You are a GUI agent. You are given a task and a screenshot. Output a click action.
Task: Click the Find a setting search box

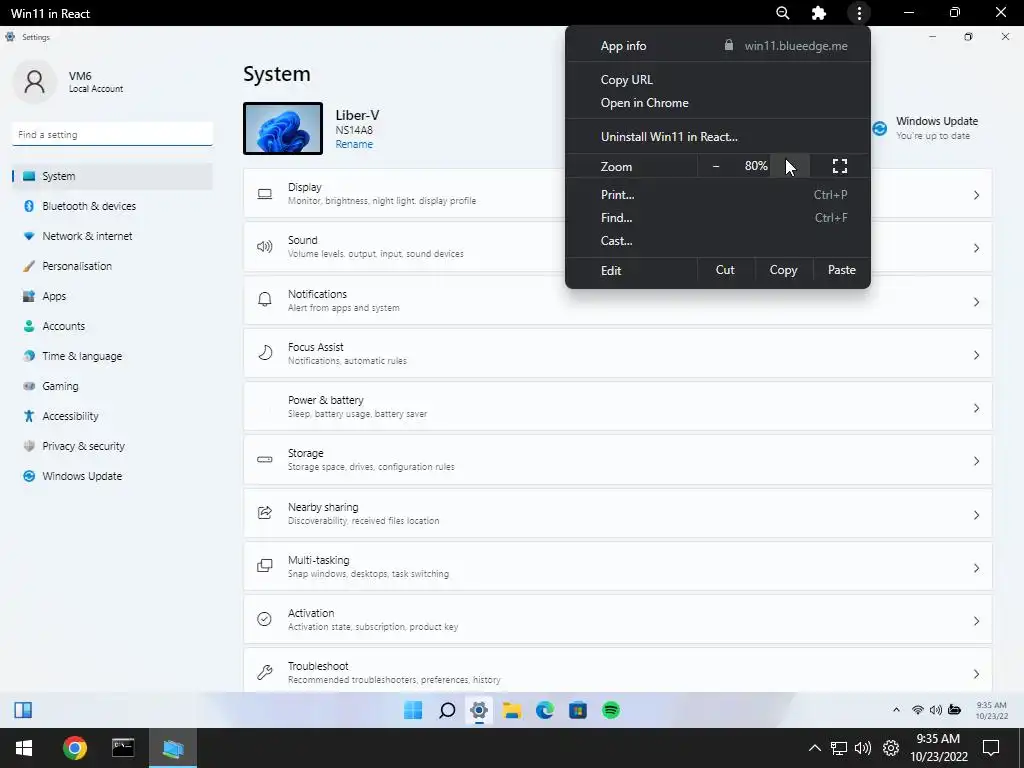[x=112, y=134]
